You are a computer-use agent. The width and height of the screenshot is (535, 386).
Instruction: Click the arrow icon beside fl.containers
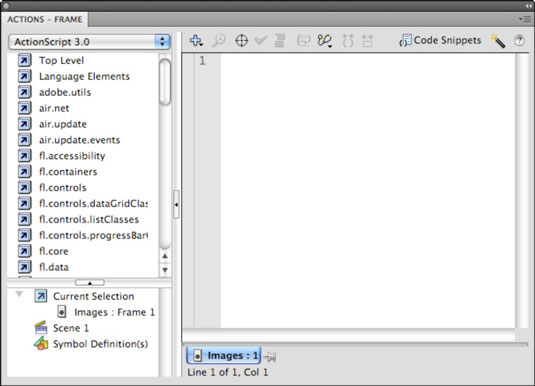(25, 172)
